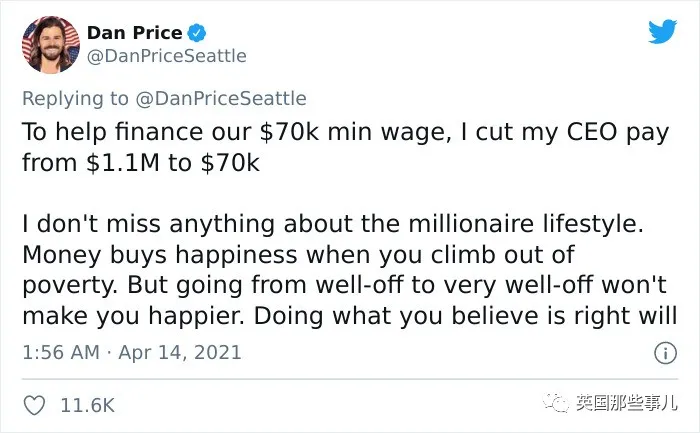Click the @DanPriceSeattle handle under the name

pyautogui.click(x=167, y=56)
